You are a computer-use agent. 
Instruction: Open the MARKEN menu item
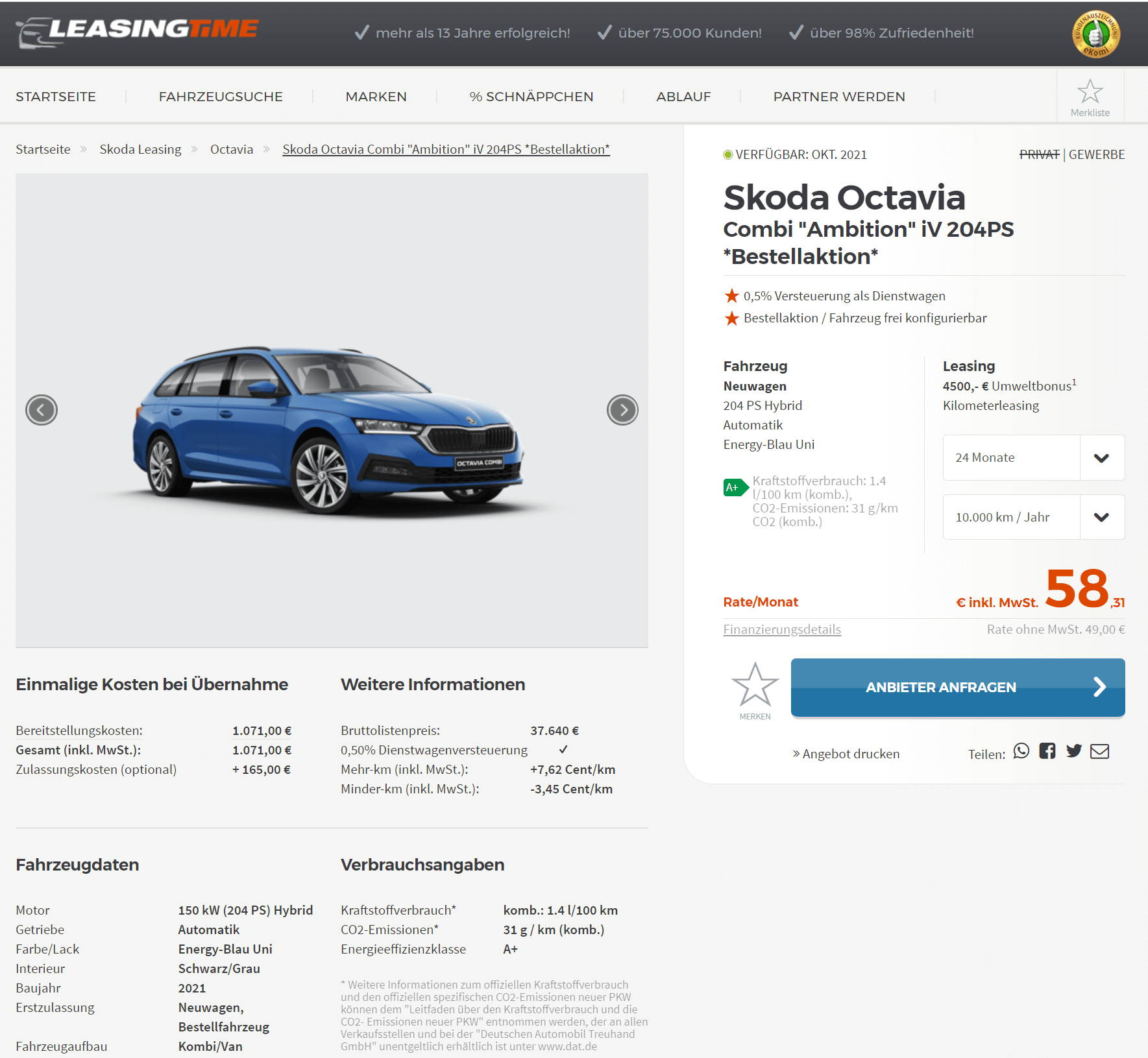pyautogui.click(x=376, y=97)
